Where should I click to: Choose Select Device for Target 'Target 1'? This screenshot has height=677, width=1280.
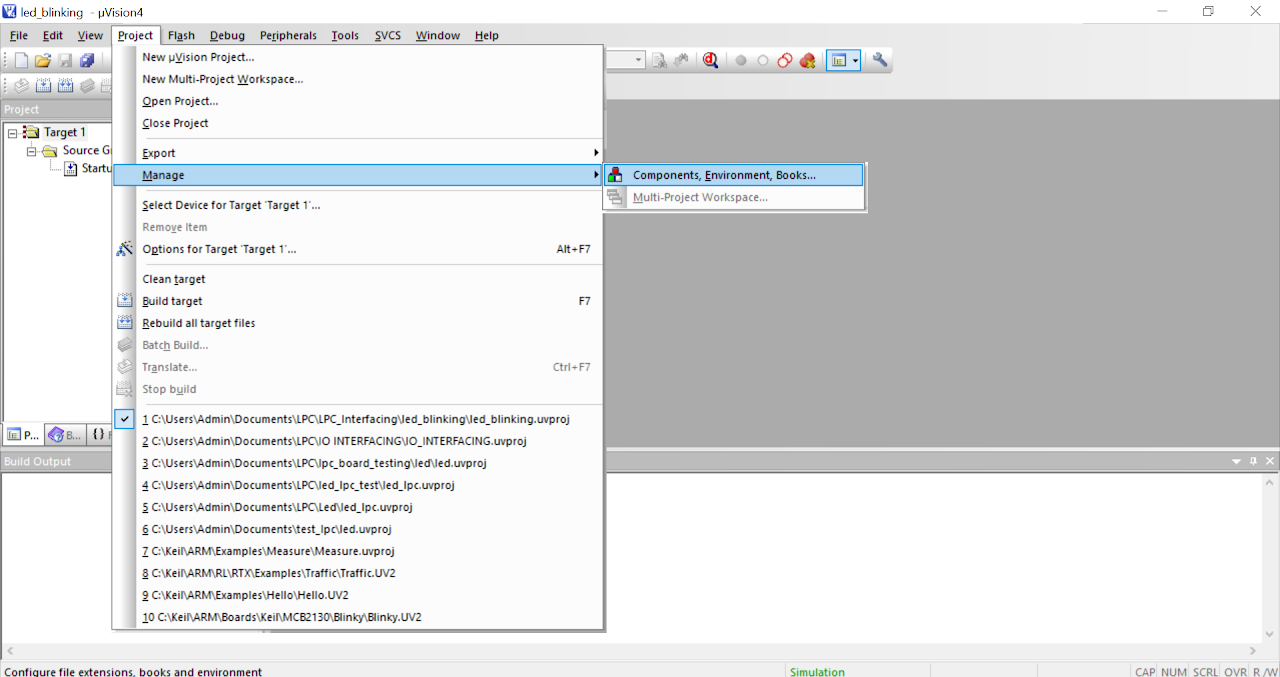(x=358, y=205)
